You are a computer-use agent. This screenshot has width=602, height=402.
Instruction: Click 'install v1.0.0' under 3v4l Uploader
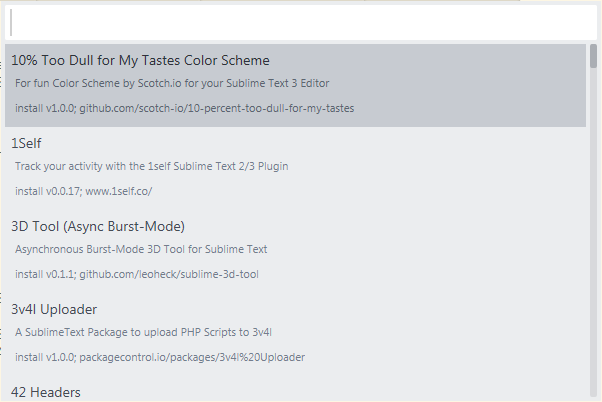(42, 356)
